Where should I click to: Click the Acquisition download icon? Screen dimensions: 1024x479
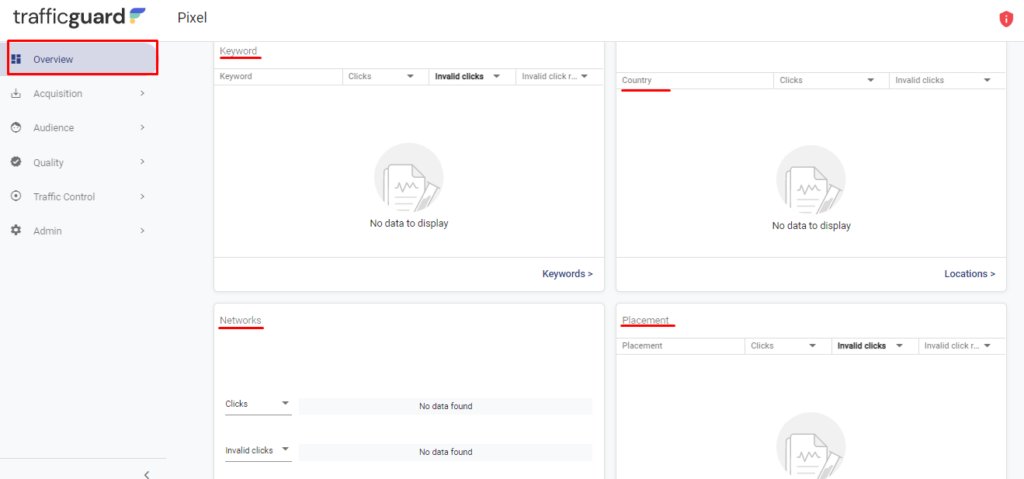[16, 93]
